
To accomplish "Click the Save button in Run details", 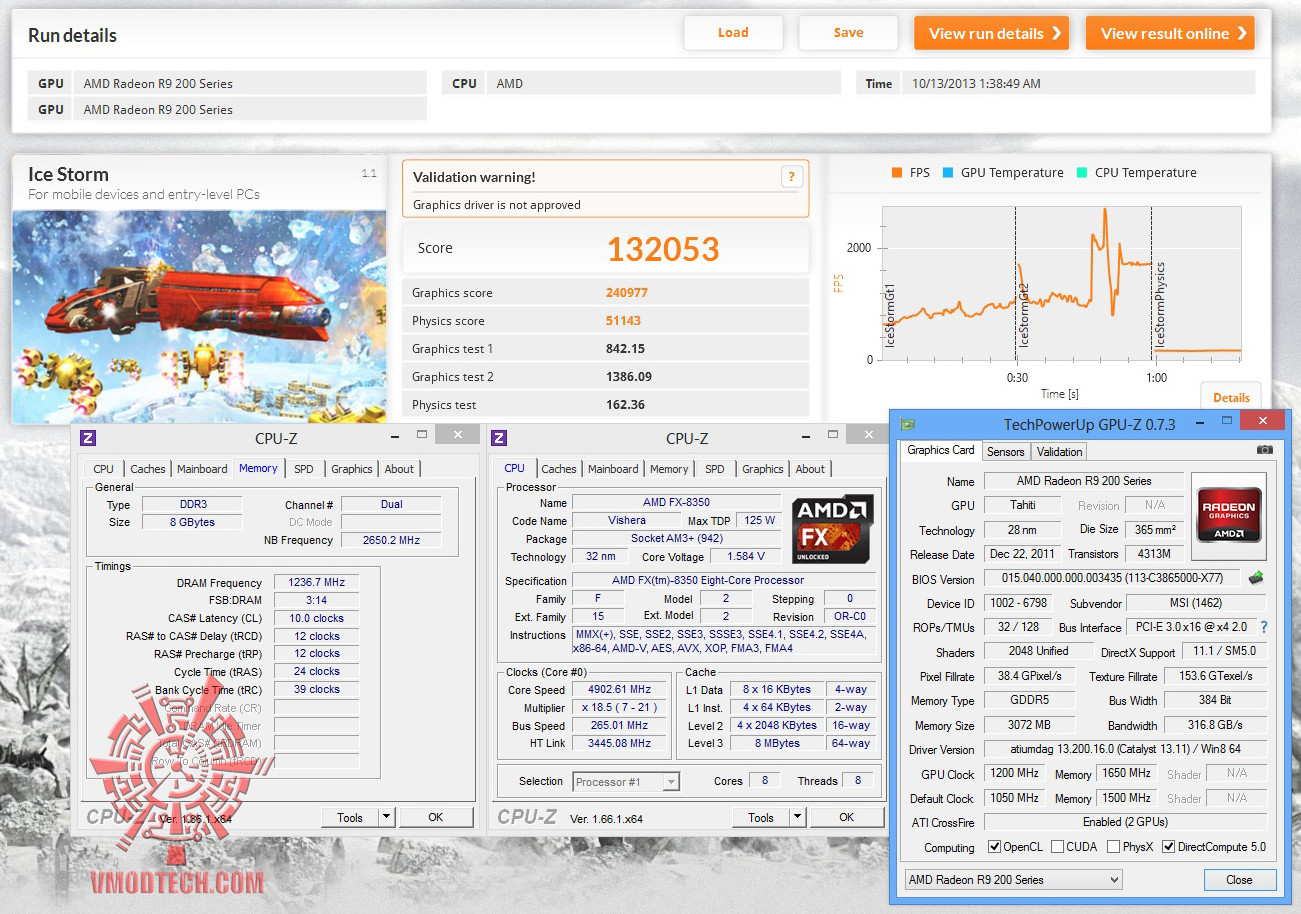I will point(848,33).
